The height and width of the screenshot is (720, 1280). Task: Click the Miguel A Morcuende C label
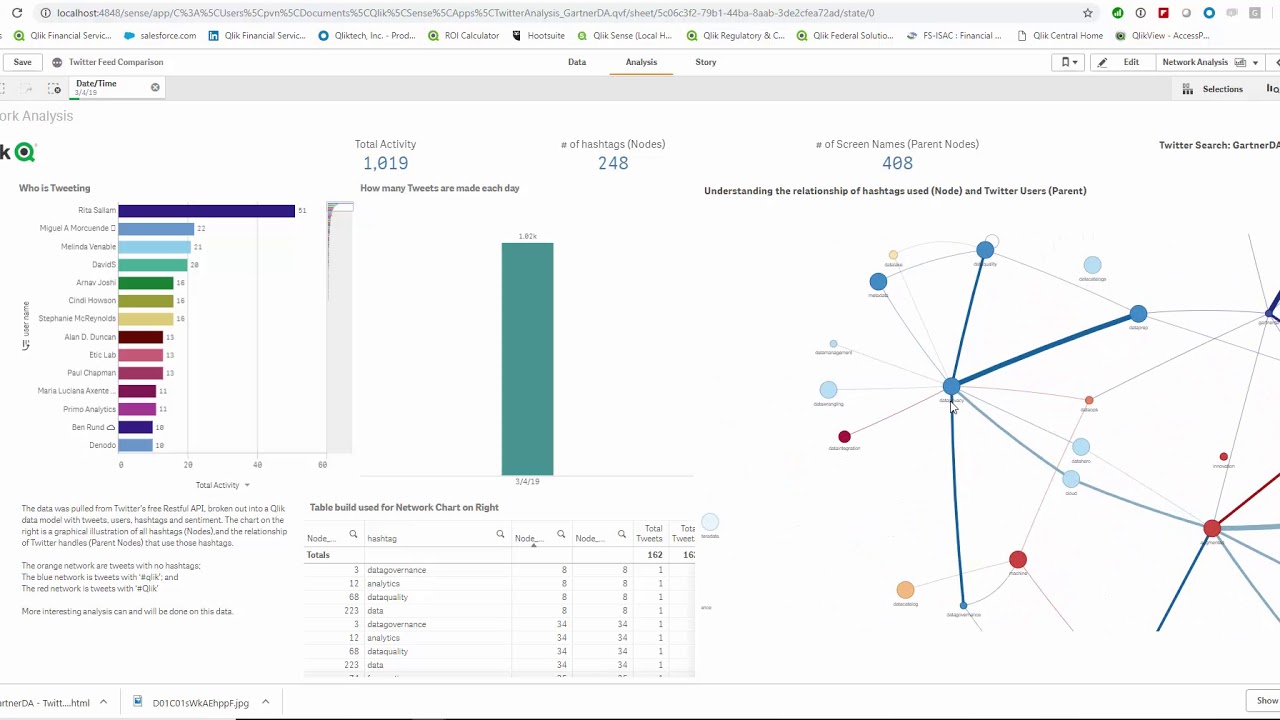pyautogui.click(x=77, y=229)
